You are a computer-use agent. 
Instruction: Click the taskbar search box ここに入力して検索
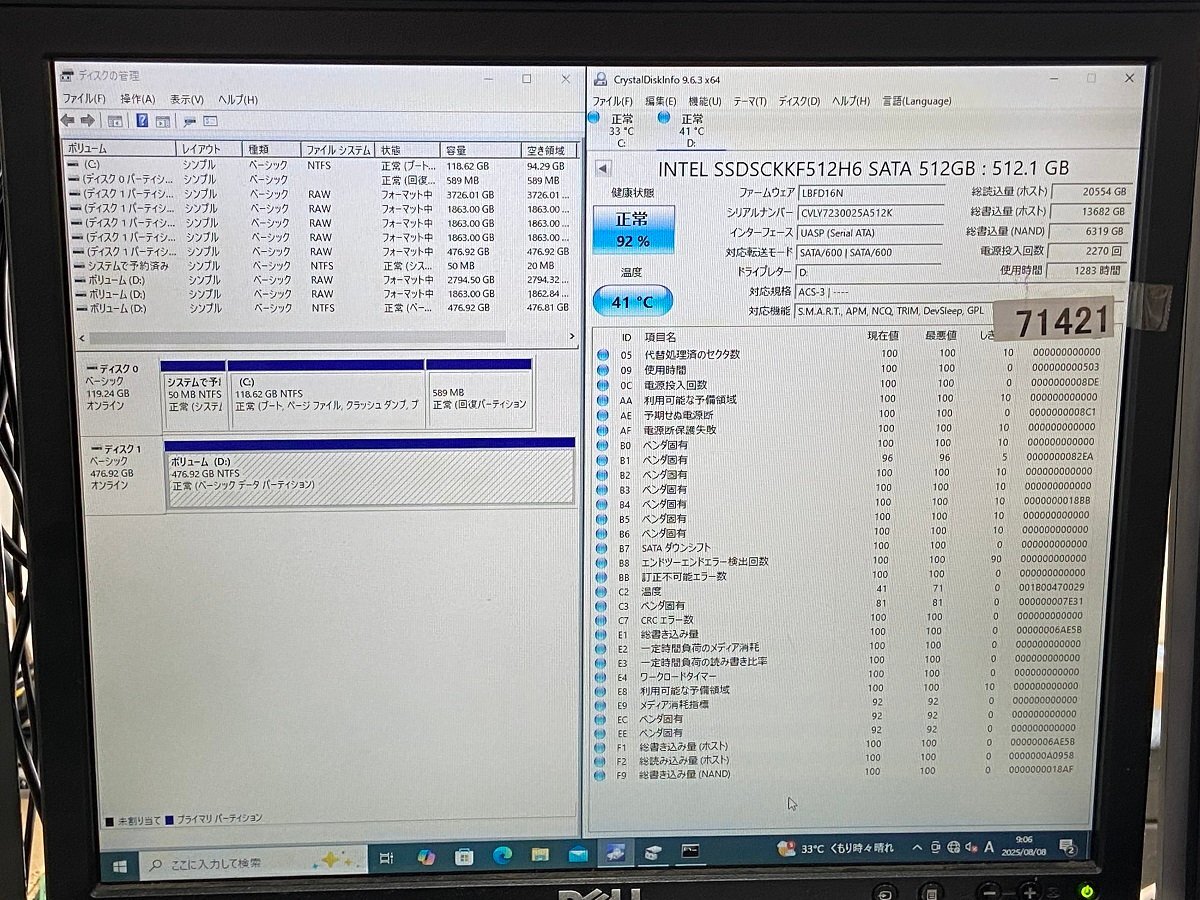tap(254, 861)
